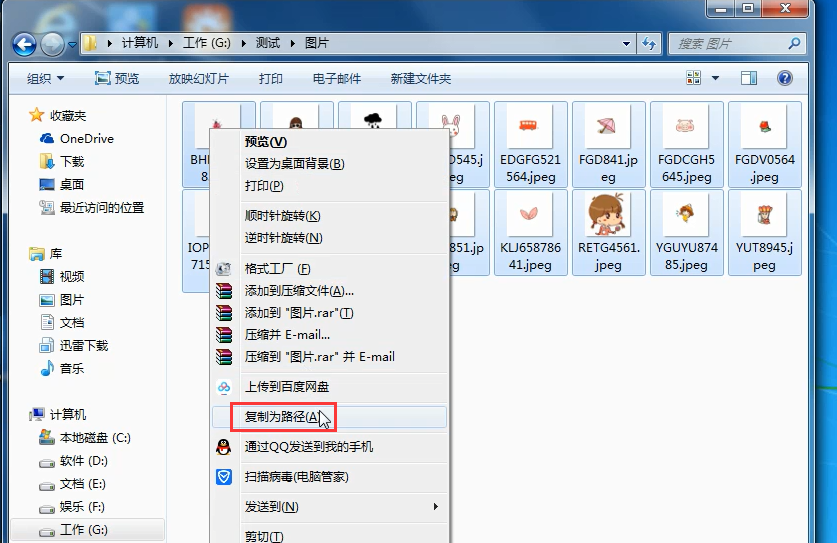Viewport: 837px width, 543px height.
Task: Click the refresh button beside address bar
Action: click(650, 44)
